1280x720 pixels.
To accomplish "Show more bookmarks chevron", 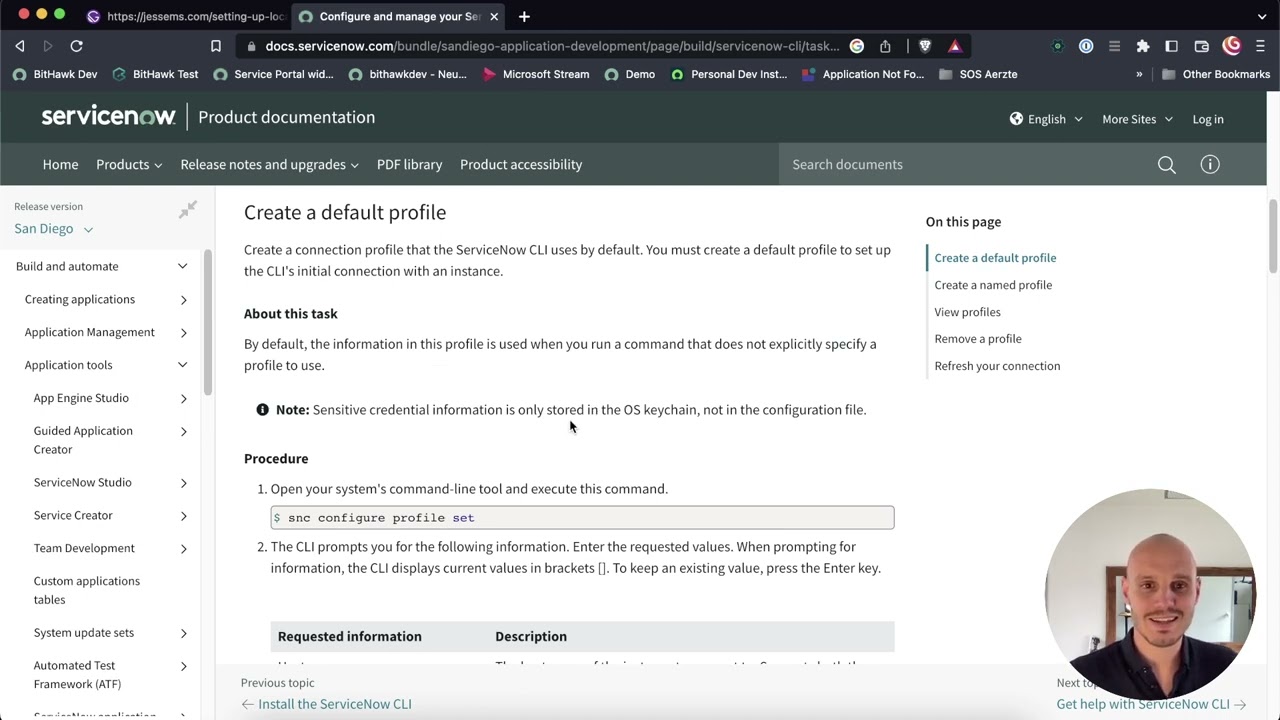I will (1139, 74).
